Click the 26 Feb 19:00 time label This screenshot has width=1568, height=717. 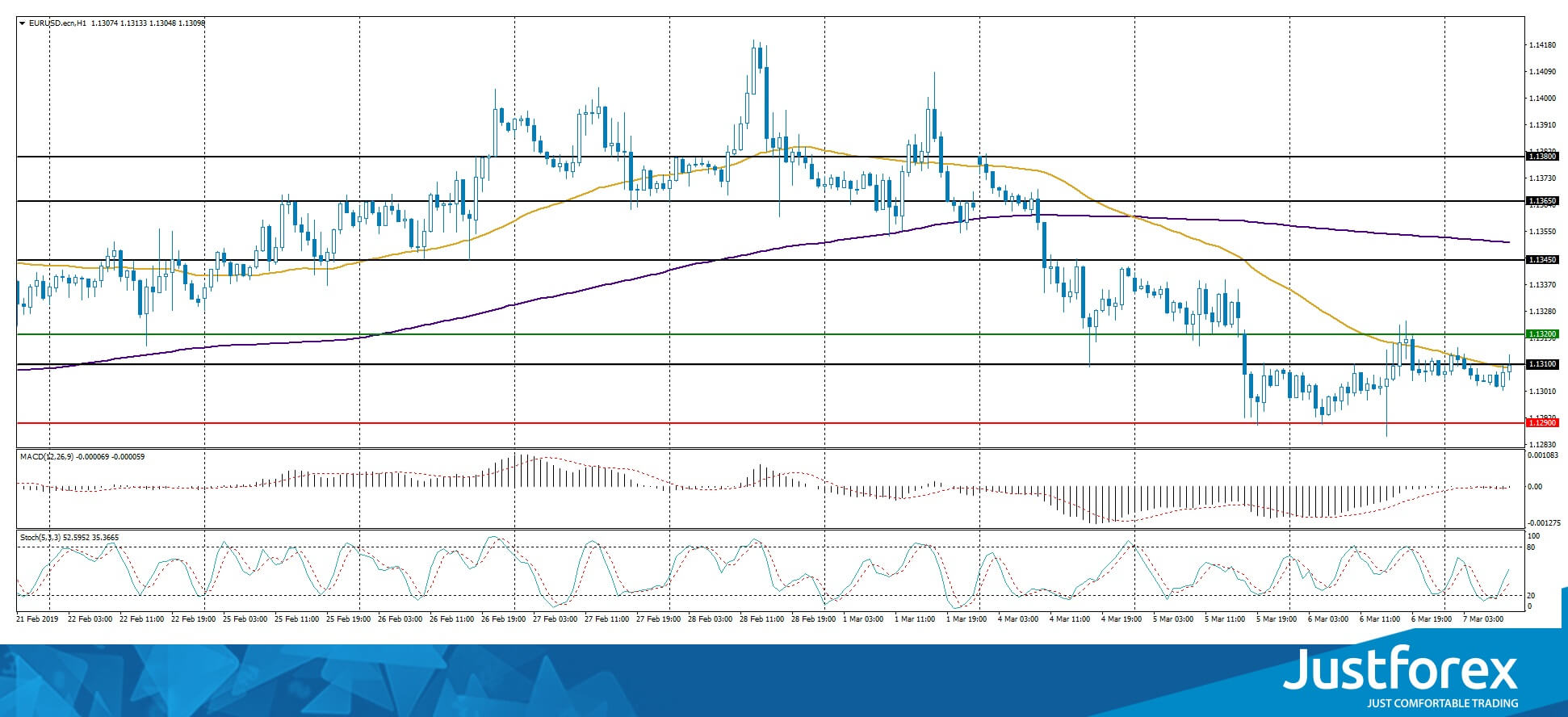[x=504, y=619]
